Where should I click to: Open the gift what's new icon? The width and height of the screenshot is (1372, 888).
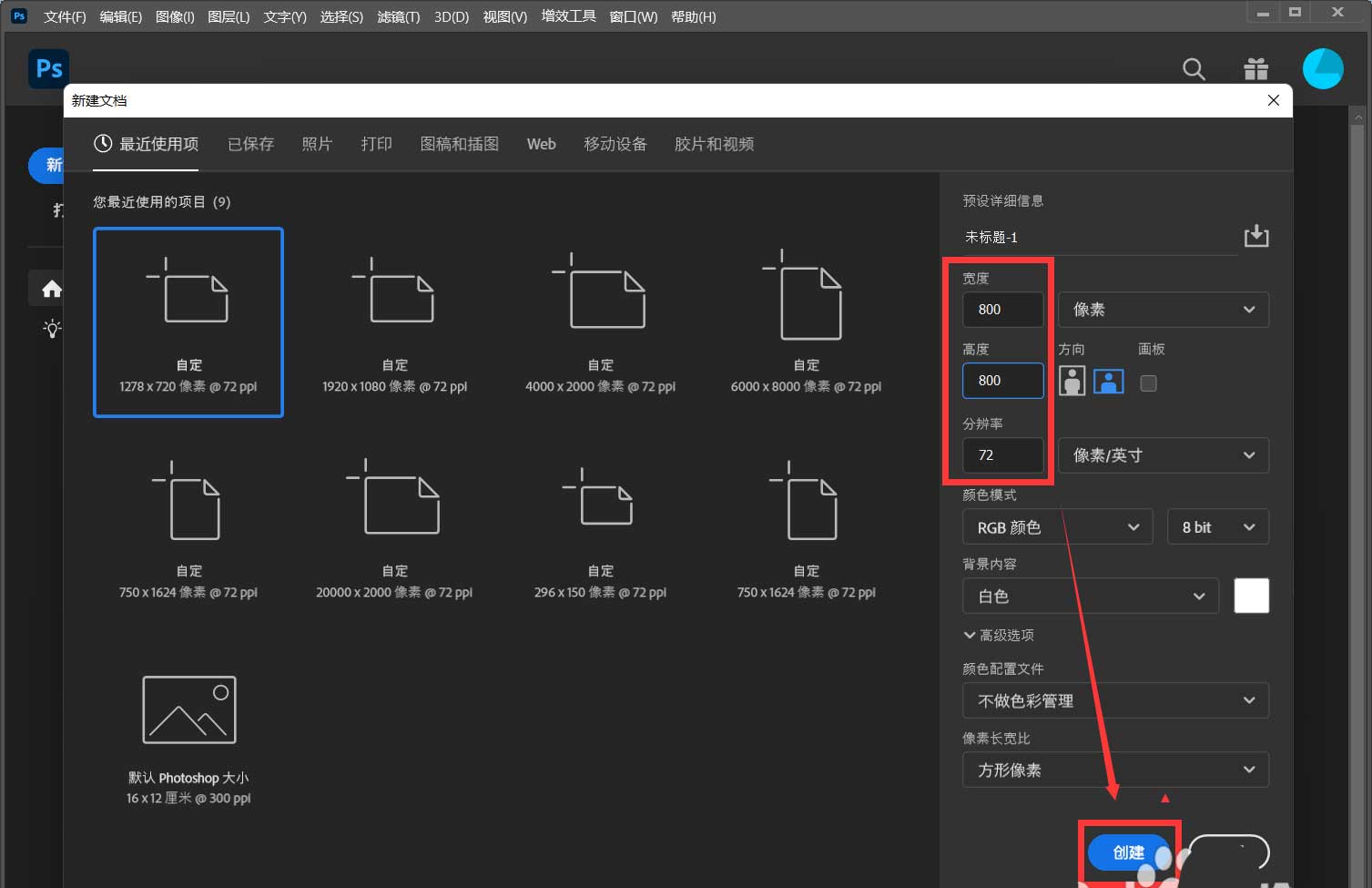pyautogui.click(x=1256, y=68)
